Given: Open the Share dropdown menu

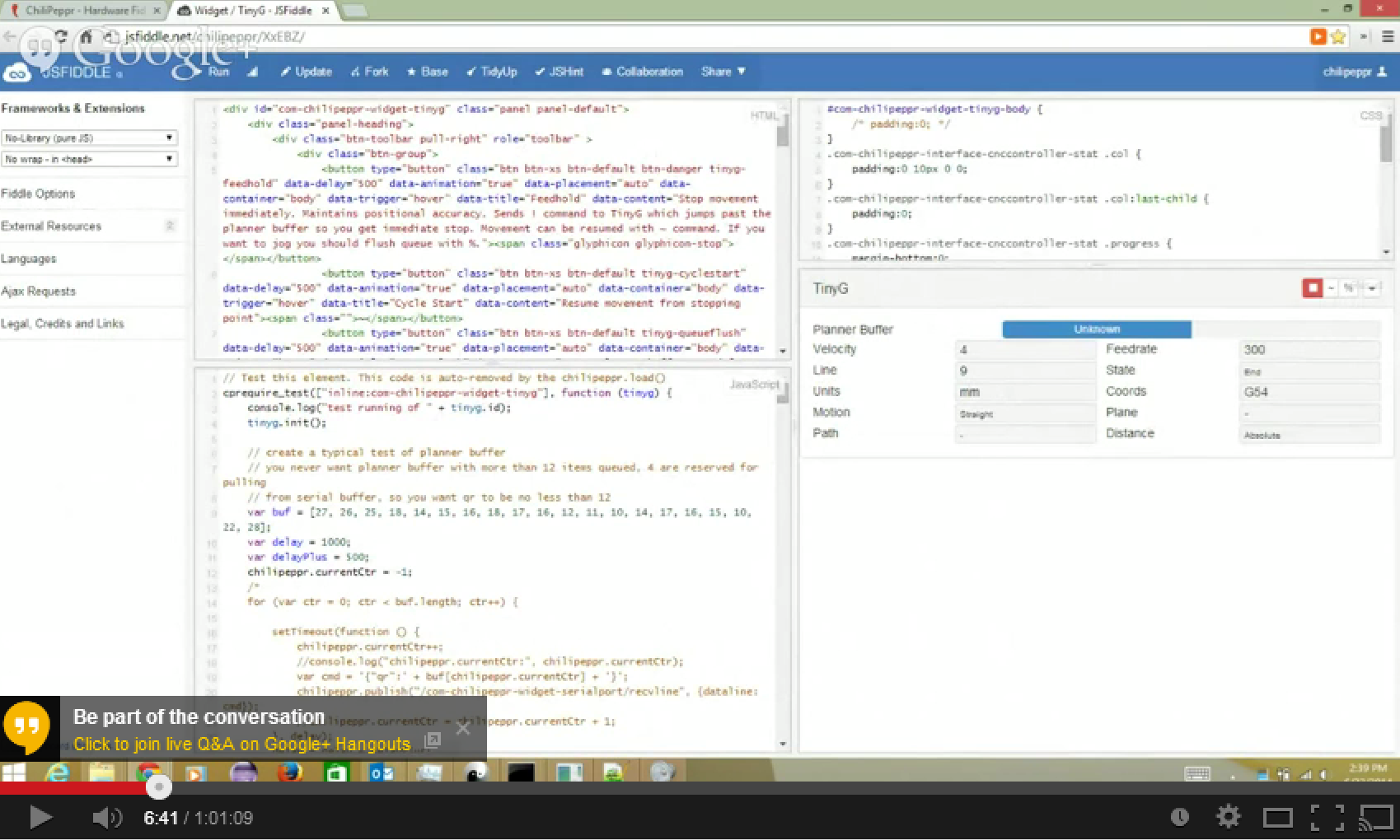Looking at the screenshot, I should coord(723,72).
